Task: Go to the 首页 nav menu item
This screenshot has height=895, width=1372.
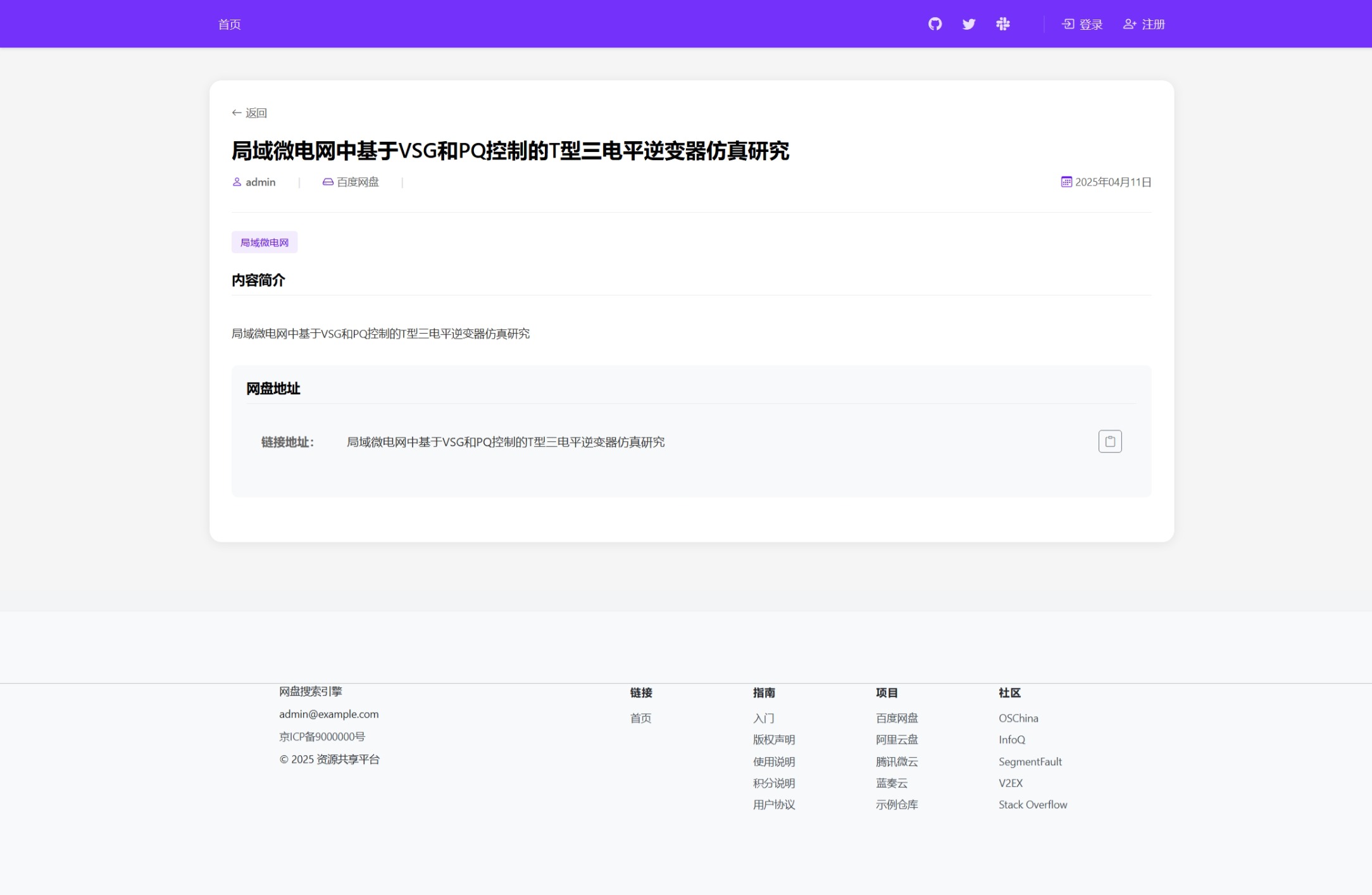Action: click(x=229, y=24)
